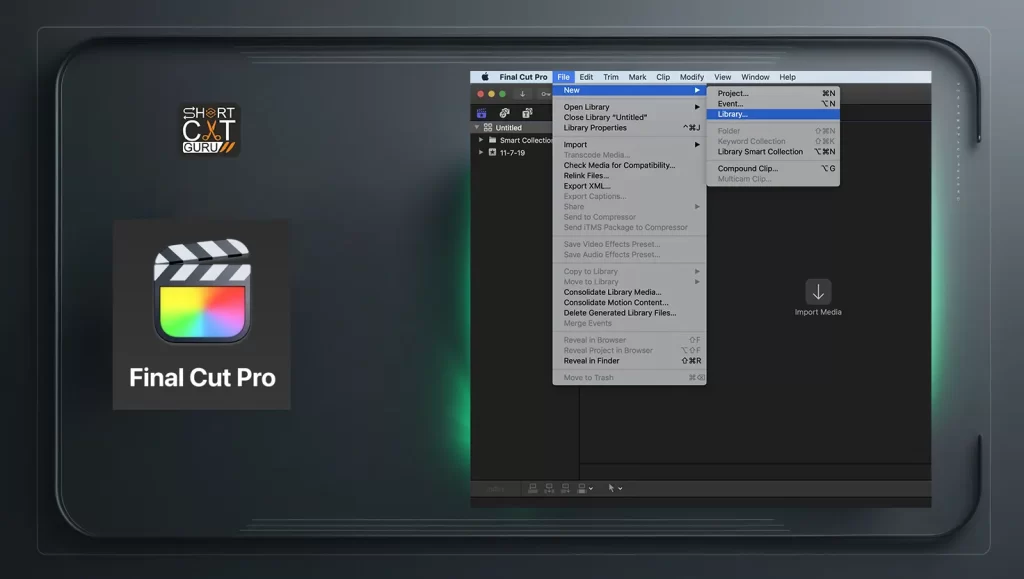Open the Help menu
Viewport: 1024px width, 579px height.
pos(787,77)
